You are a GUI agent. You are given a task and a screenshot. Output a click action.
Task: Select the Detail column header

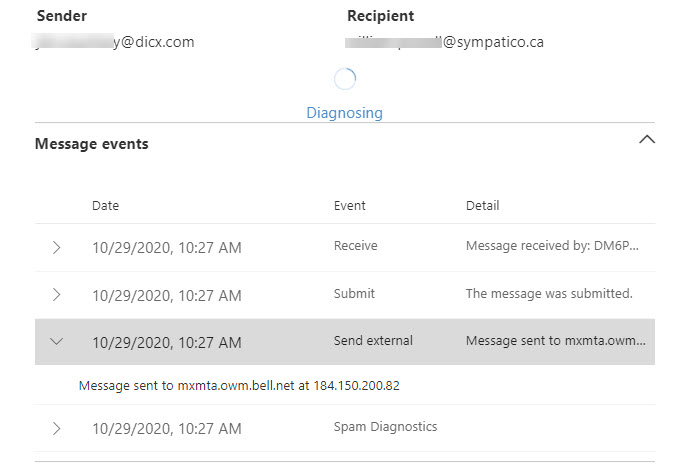(x=482, y=206)
